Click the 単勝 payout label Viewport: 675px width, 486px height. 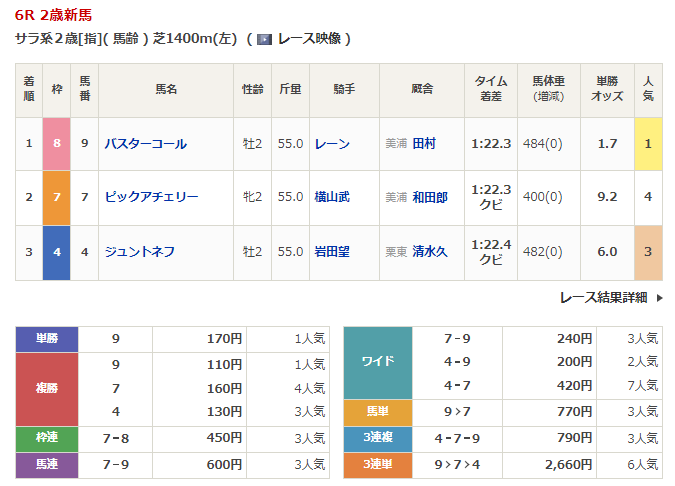click(47, 338)
